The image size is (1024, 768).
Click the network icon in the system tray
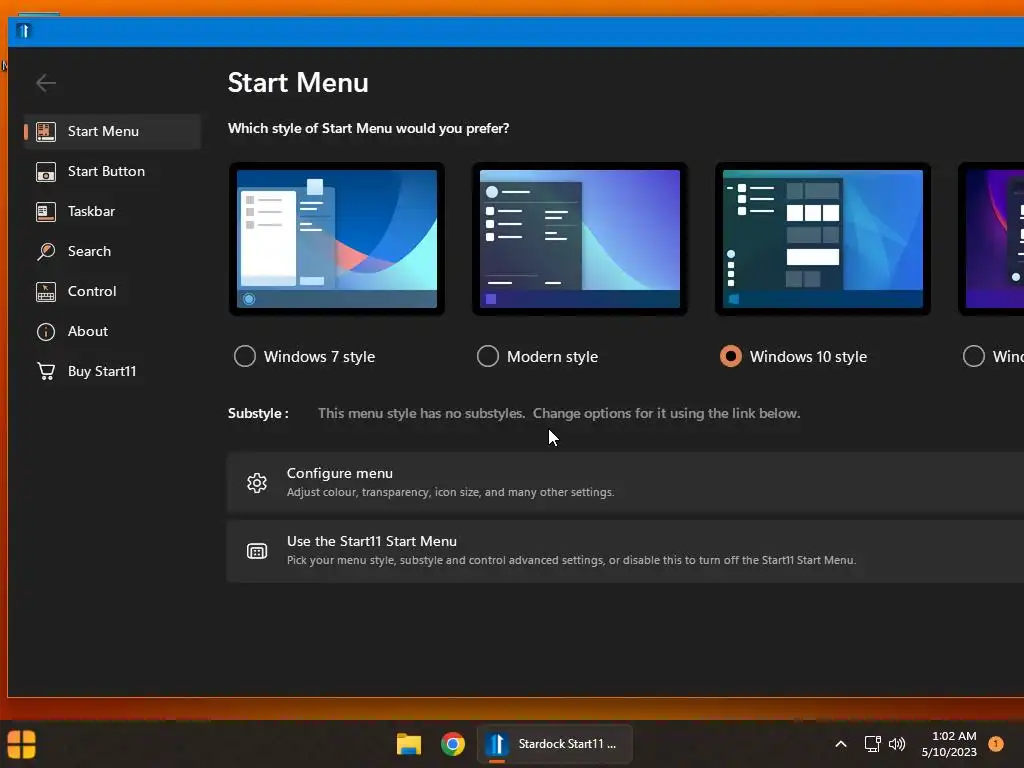872,744
